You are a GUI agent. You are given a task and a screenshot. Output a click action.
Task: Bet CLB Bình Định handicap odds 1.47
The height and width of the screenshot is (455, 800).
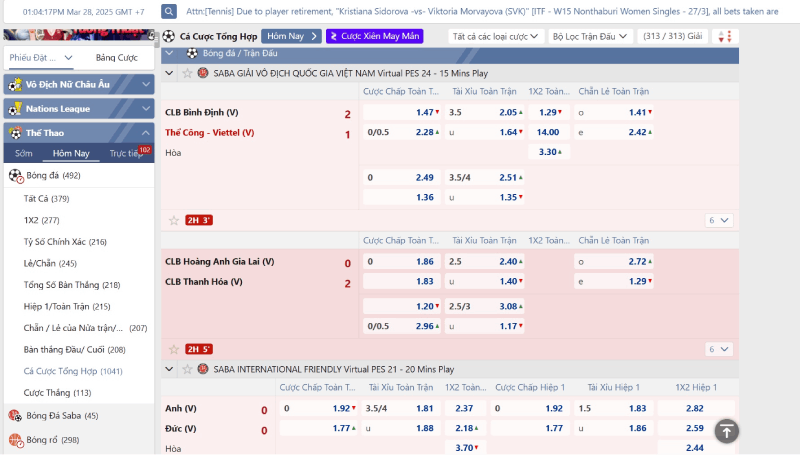click(402, 112)
